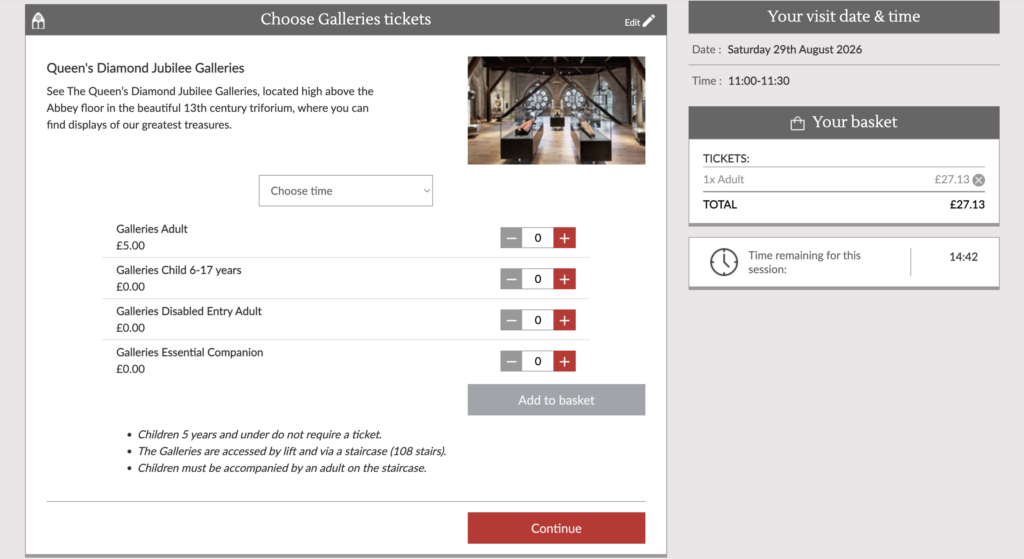Click the Galleries Adult quantity field

(x=537, y=238)
